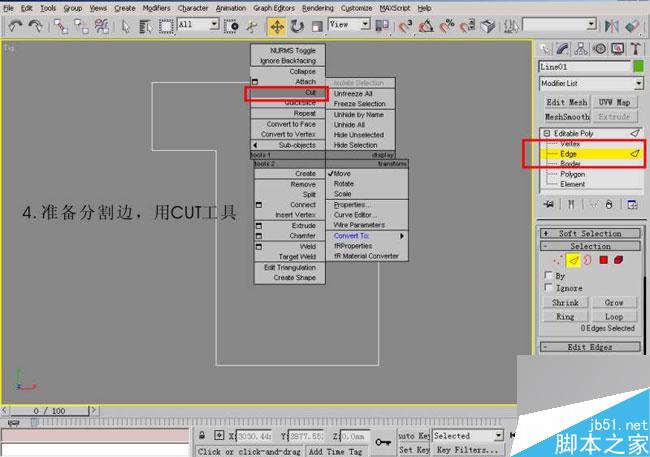Screen dimensions: 650x457
Task: Click Configure Modifier Sets icon
Action: tap(632, 204)
